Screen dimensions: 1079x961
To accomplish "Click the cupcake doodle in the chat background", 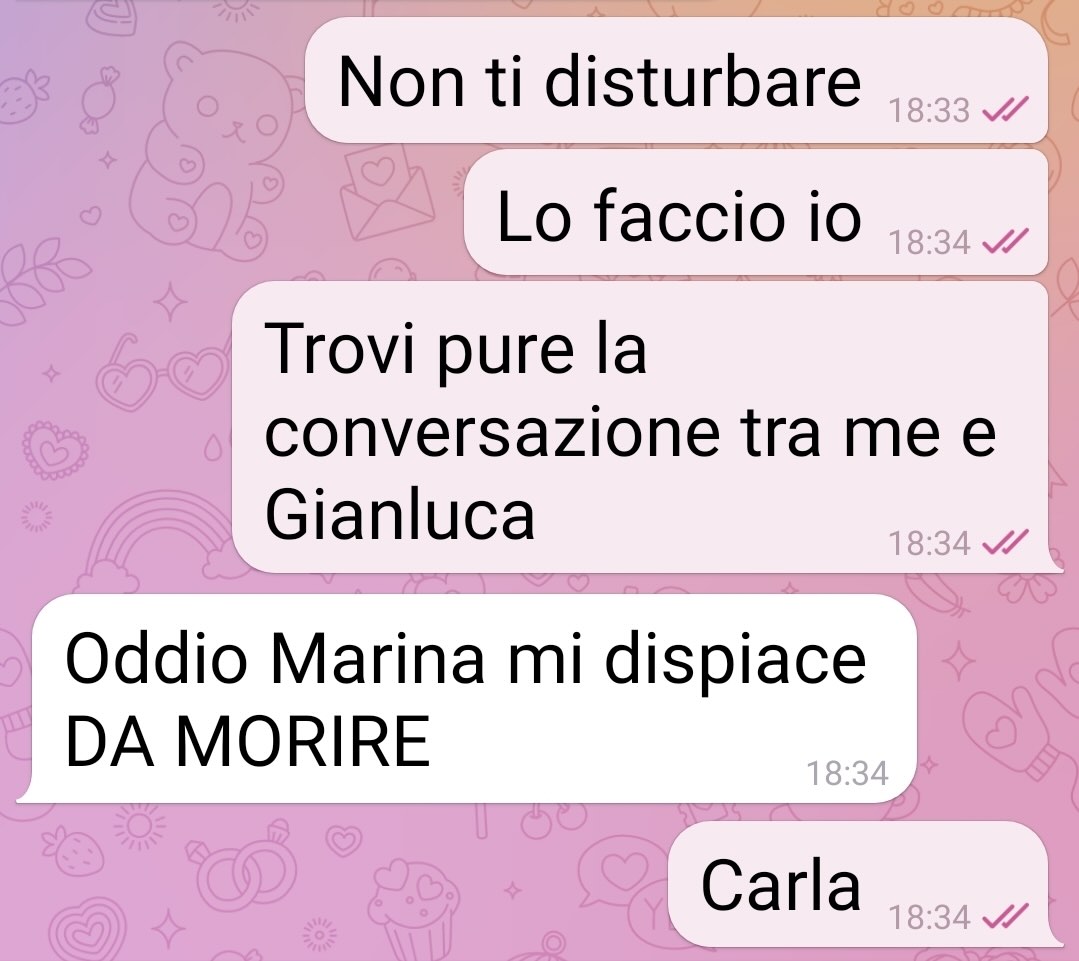I will pyautogui.click(x=416, y=909).
